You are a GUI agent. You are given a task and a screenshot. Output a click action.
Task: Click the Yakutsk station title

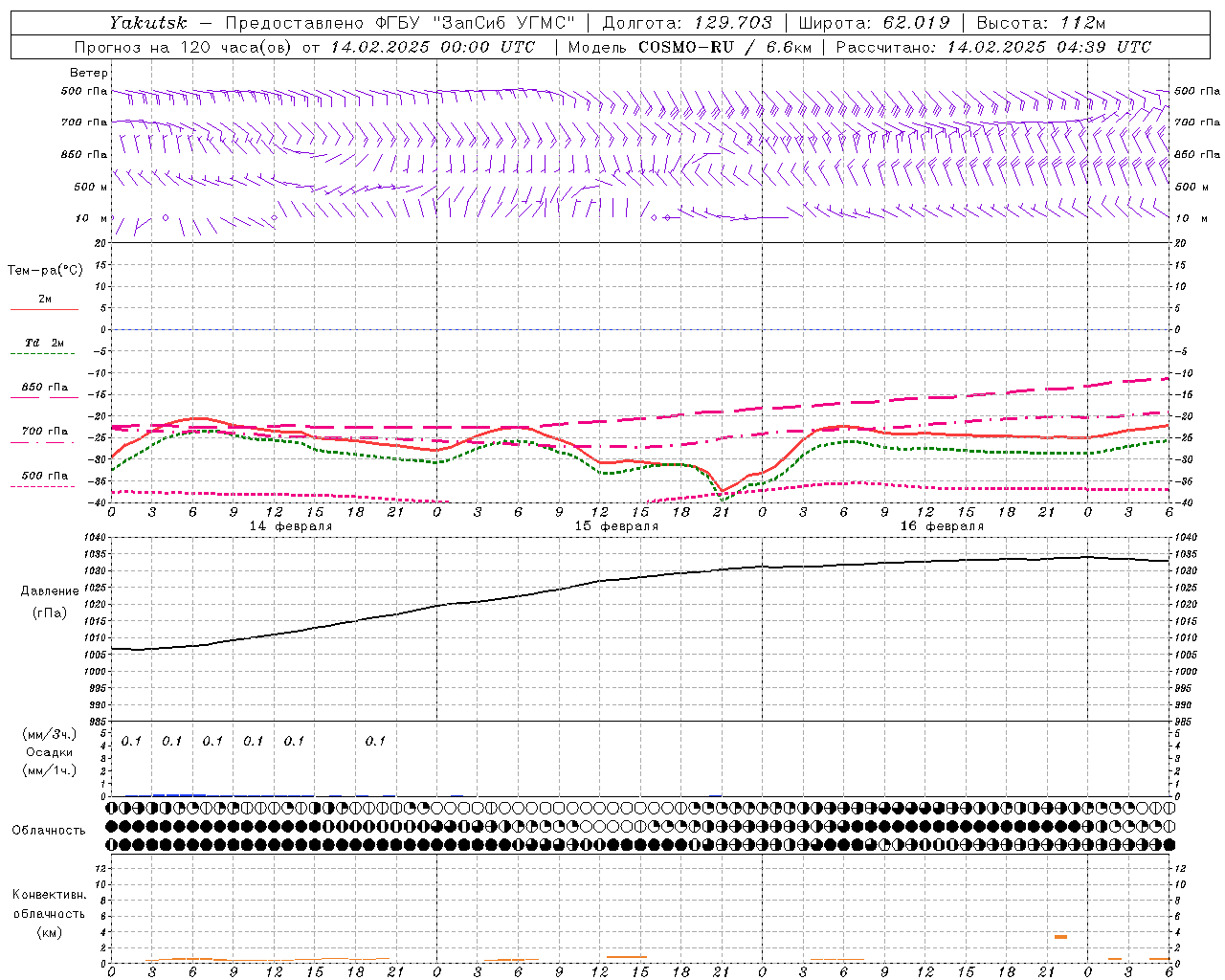point(147,22)
